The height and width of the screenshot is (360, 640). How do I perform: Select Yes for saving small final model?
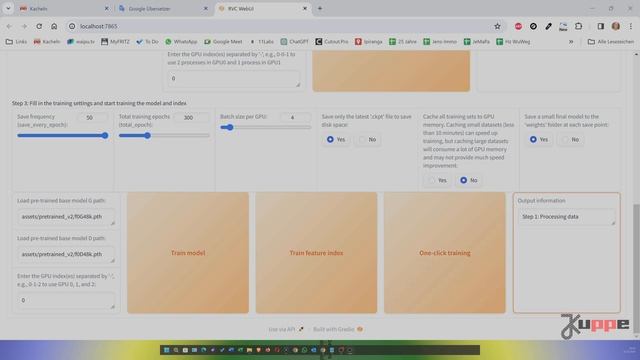coord(539,140)
